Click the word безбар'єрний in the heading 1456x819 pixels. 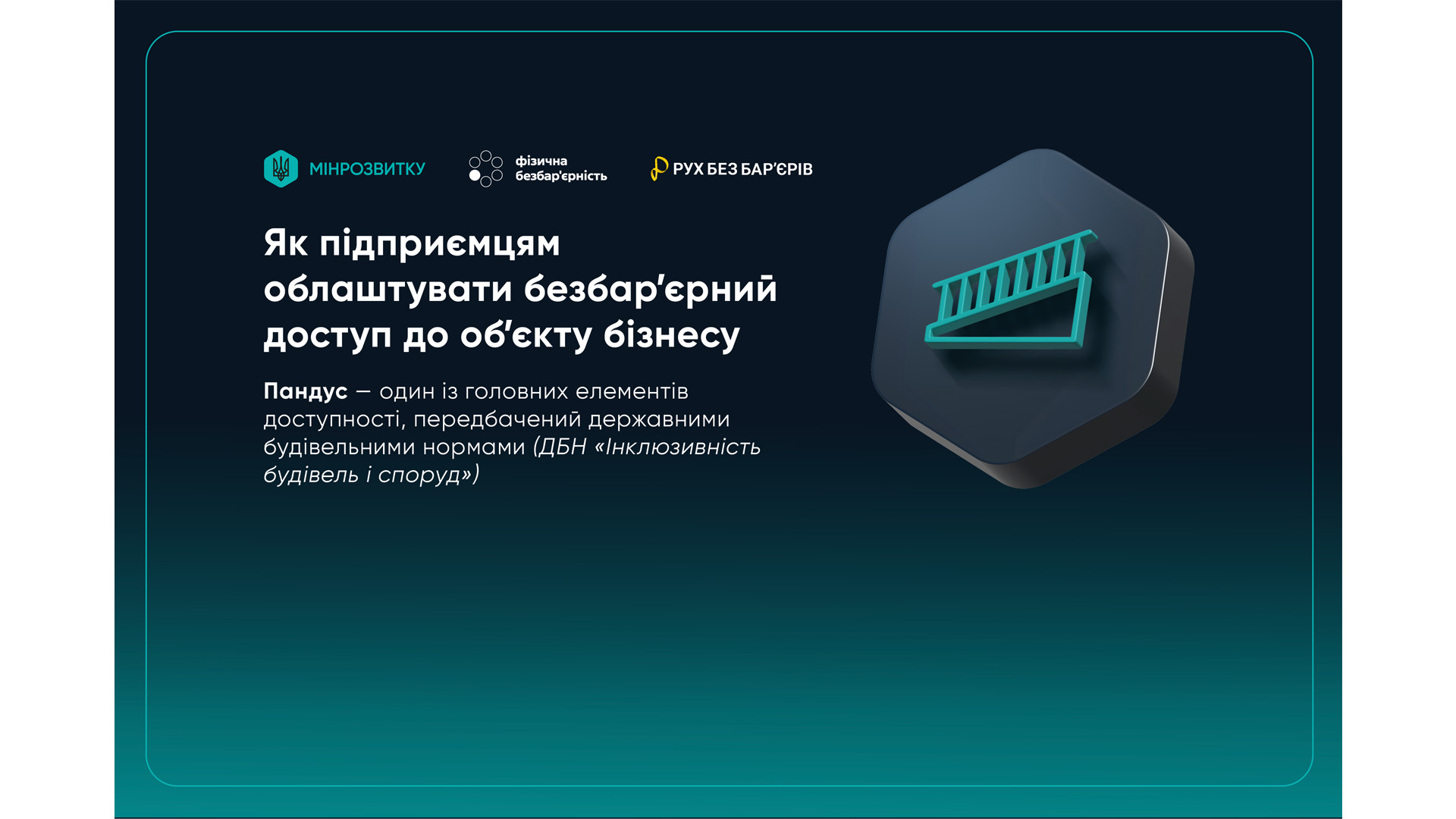(650, 289)
